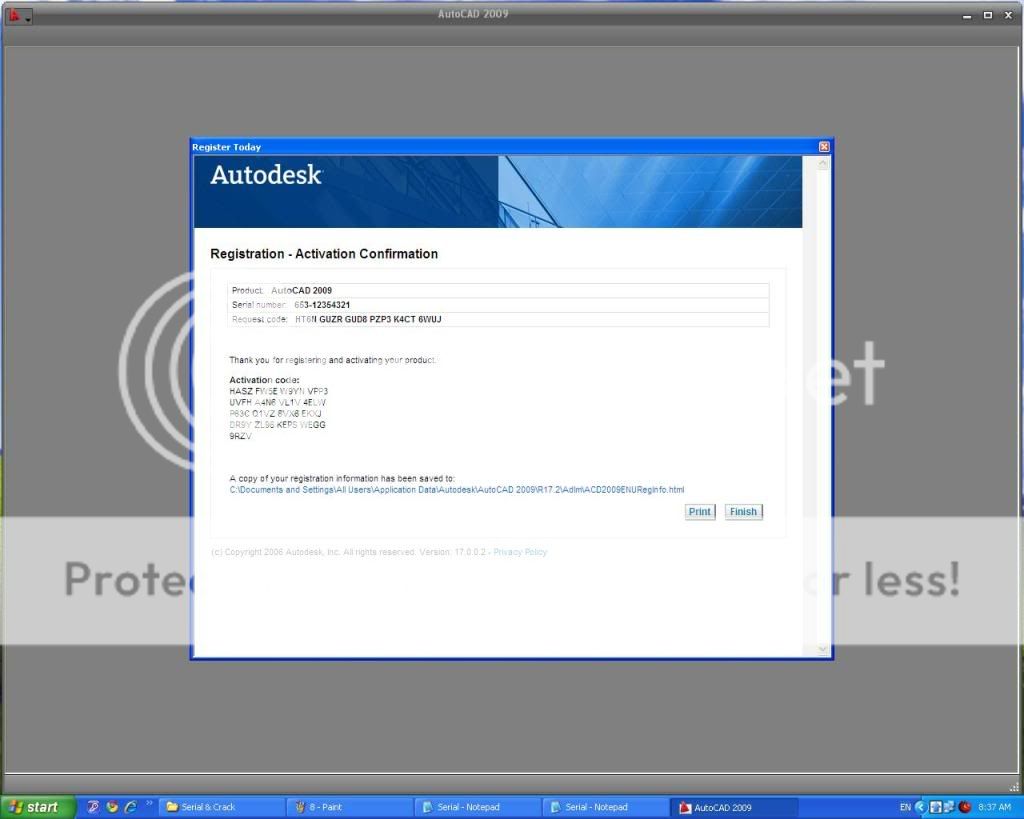
Task: Expand quick launch overflow chevron
Action: click(x=150, y=803)
